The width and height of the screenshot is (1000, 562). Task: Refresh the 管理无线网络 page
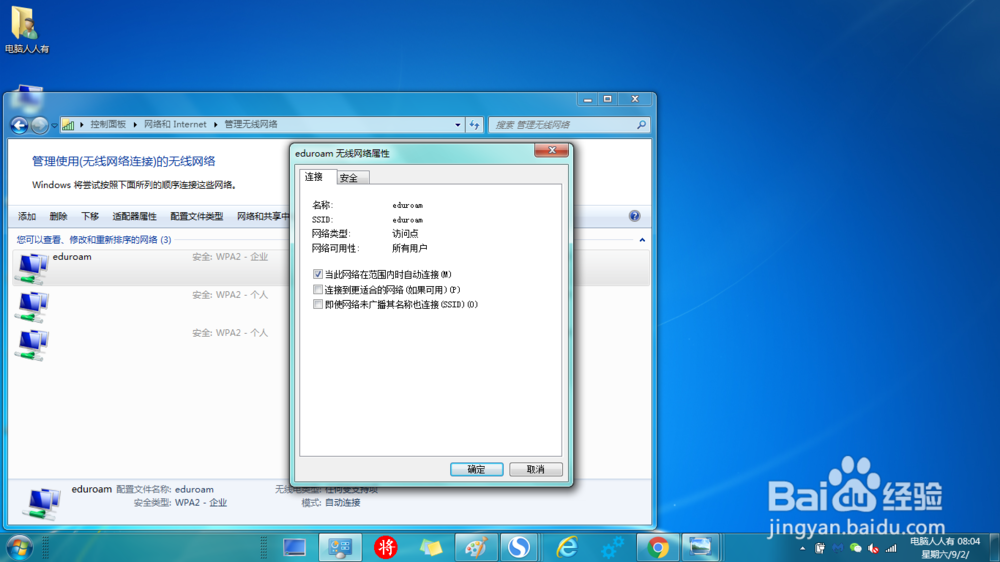pos(474,125)
